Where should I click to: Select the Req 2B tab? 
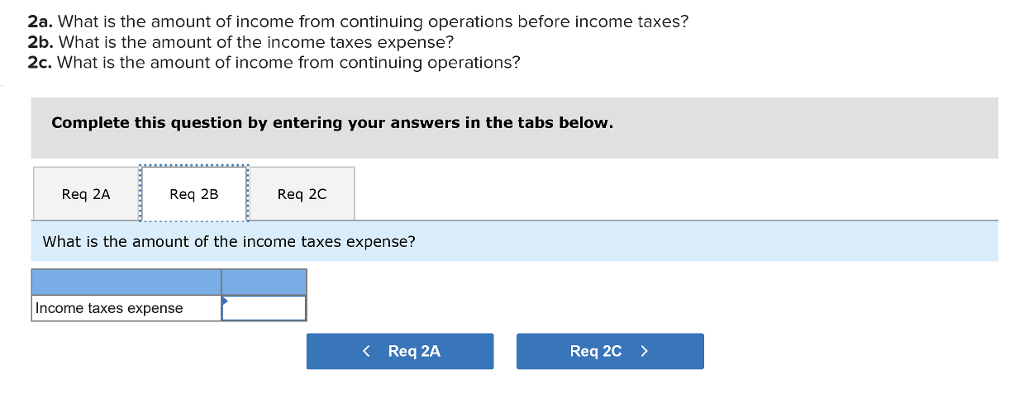pos(194,194)
